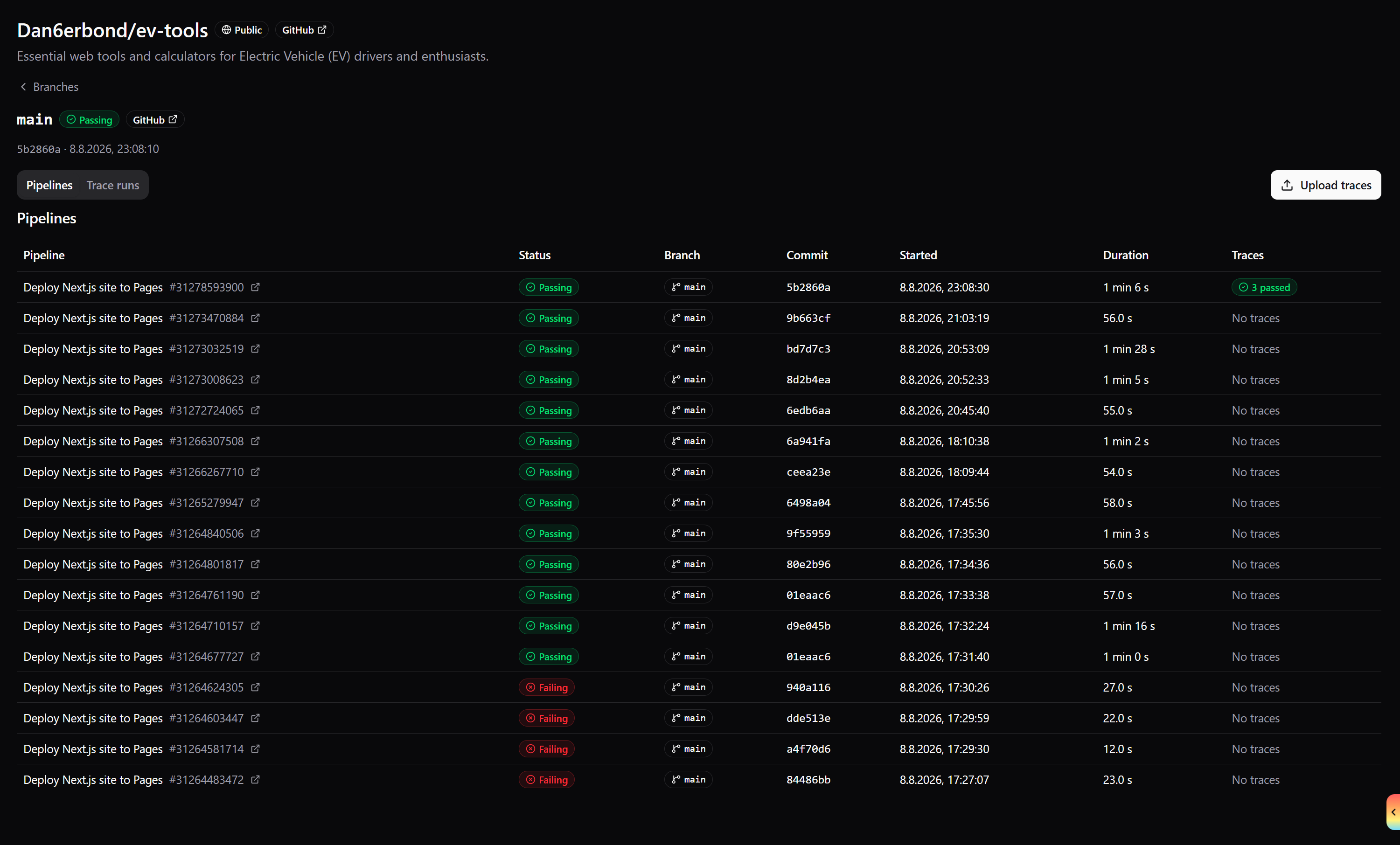Click duration 12.0 s
Image resolution: width=1400 pixels, height=845 pixels.
click(x=1117, y=749)
